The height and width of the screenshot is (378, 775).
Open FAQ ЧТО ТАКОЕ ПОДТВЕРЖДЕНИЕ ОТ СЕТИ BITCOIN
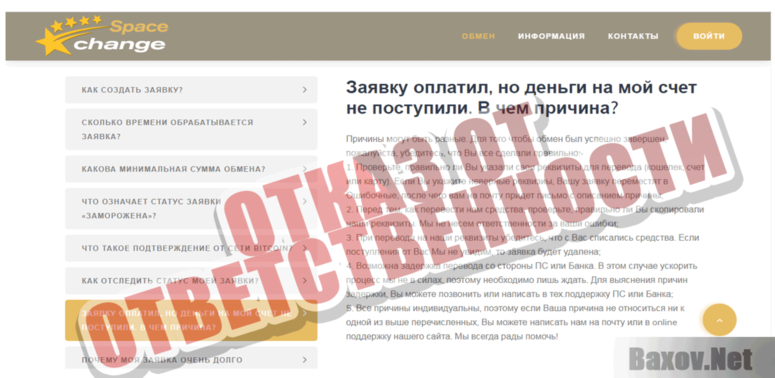tap(191, 248)
